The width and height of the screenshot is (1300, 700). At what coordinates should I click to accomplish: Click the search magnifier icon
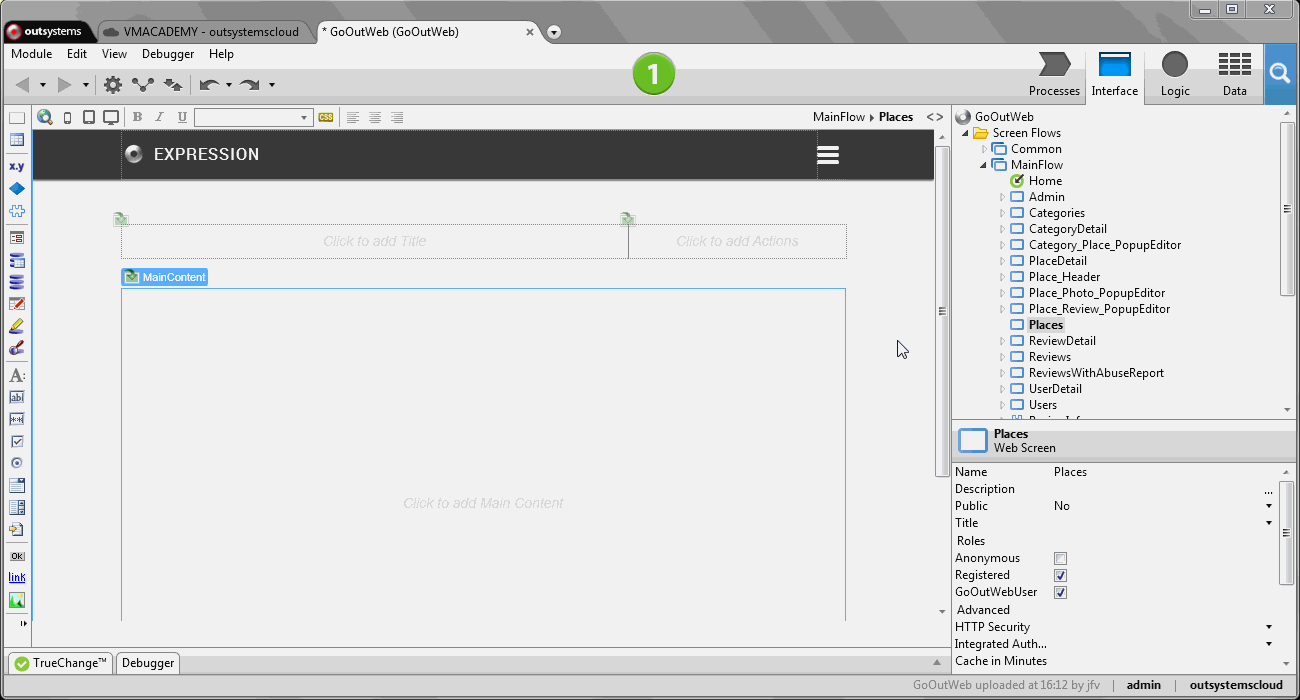click(1279, 73)
